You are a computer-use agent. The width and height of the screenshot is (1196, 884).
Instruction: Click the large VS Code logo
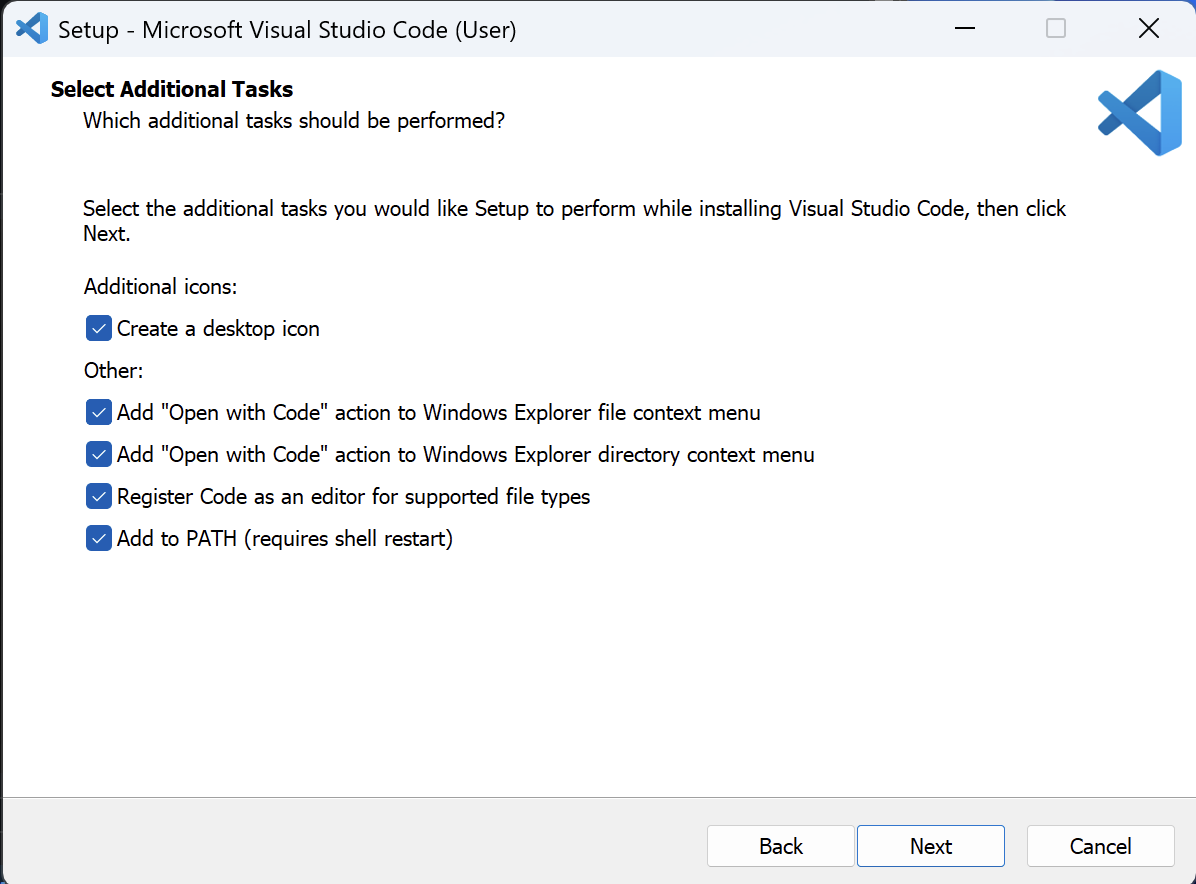(x=1139, y=112)
